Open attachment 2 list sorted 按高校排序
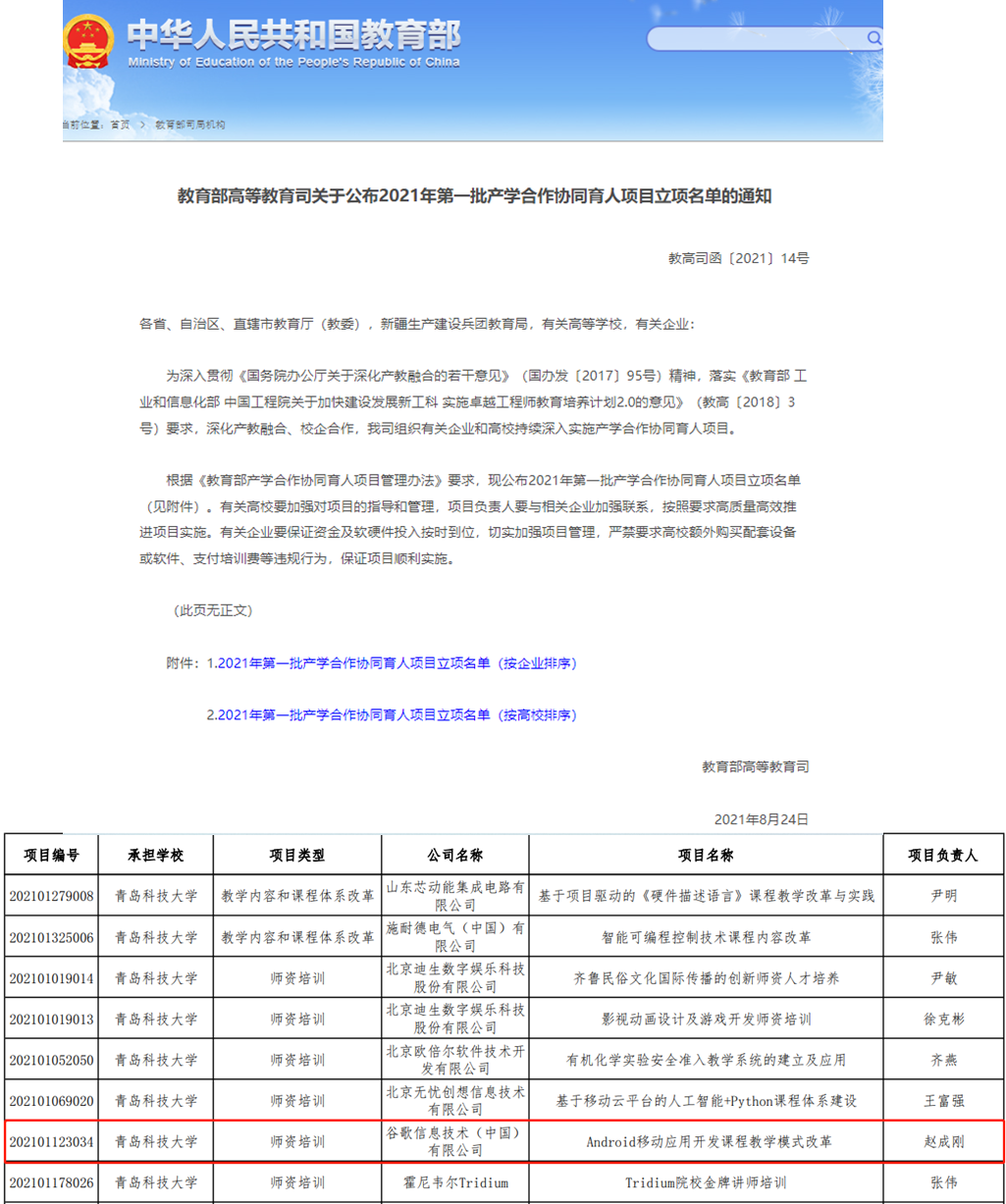The width and height of the screenshot is (1006, 1204). point(397,715)
